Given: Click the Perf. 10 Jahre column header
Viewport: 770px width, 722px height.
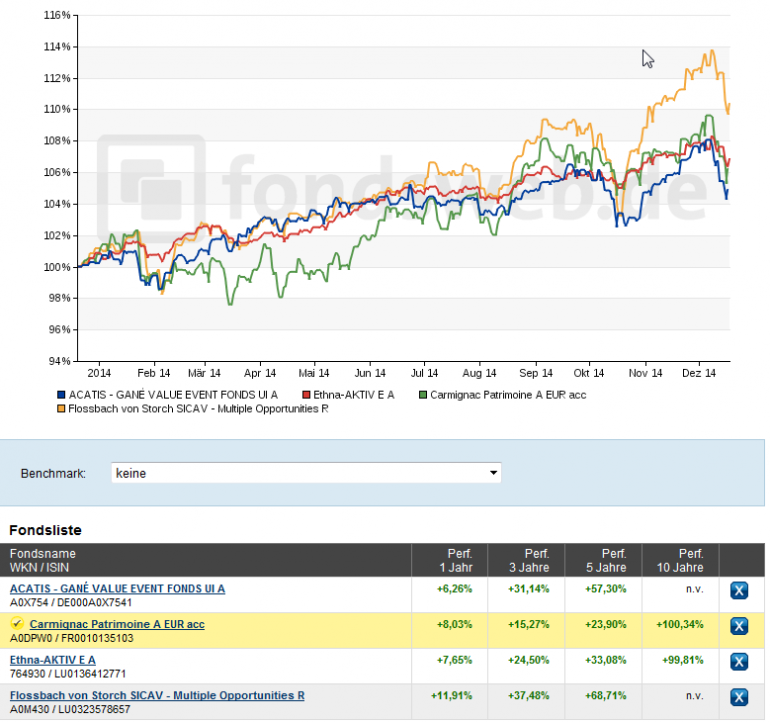Looking at the screenshot, I should point(681,560).
